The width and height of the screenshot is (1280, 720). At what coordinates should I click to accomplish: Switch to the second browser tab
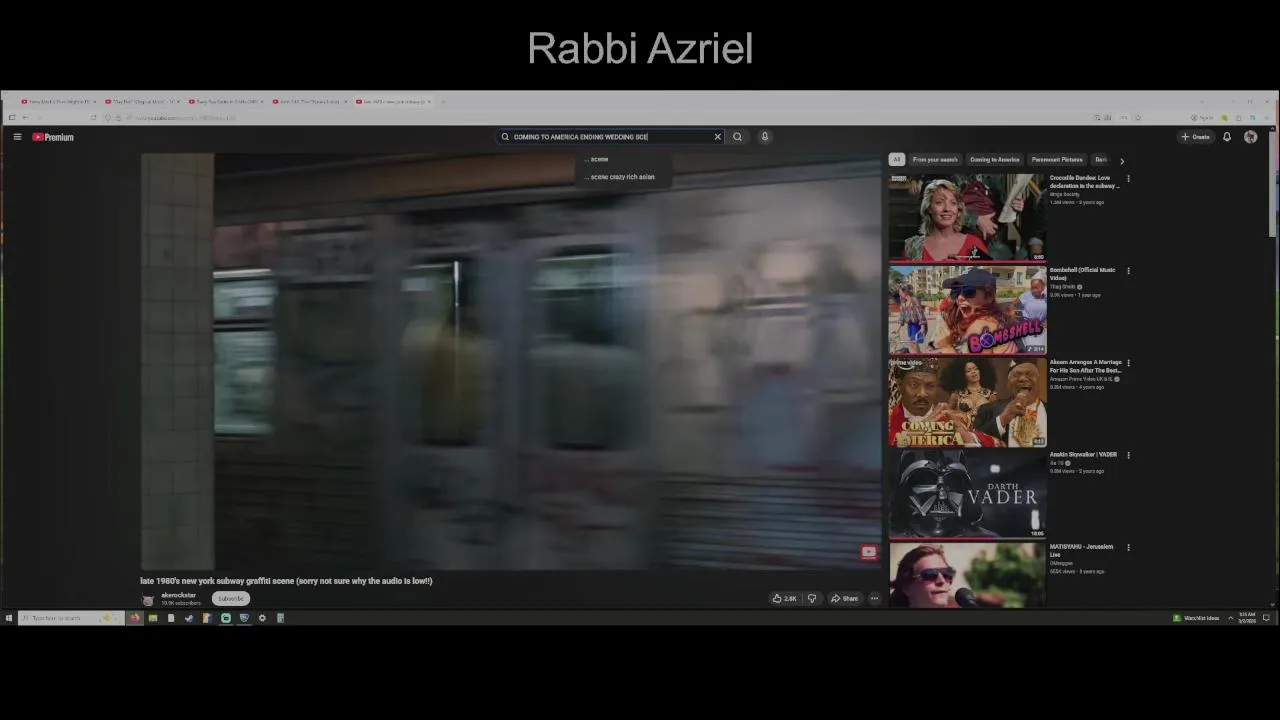(142, 102)
